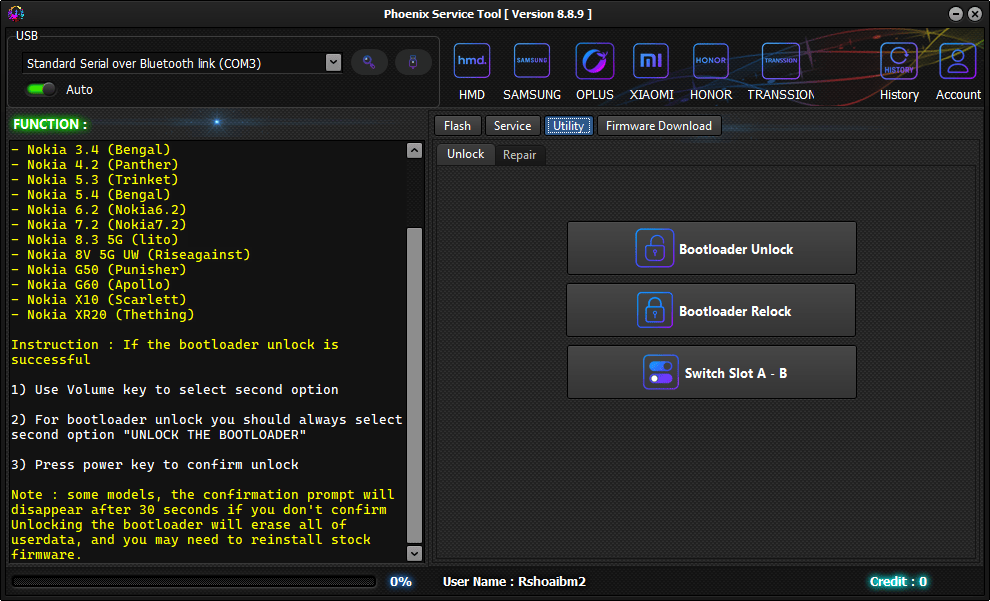Expand the COM port dropdown arrow
The image size is (990, 601).
(333, 62)
